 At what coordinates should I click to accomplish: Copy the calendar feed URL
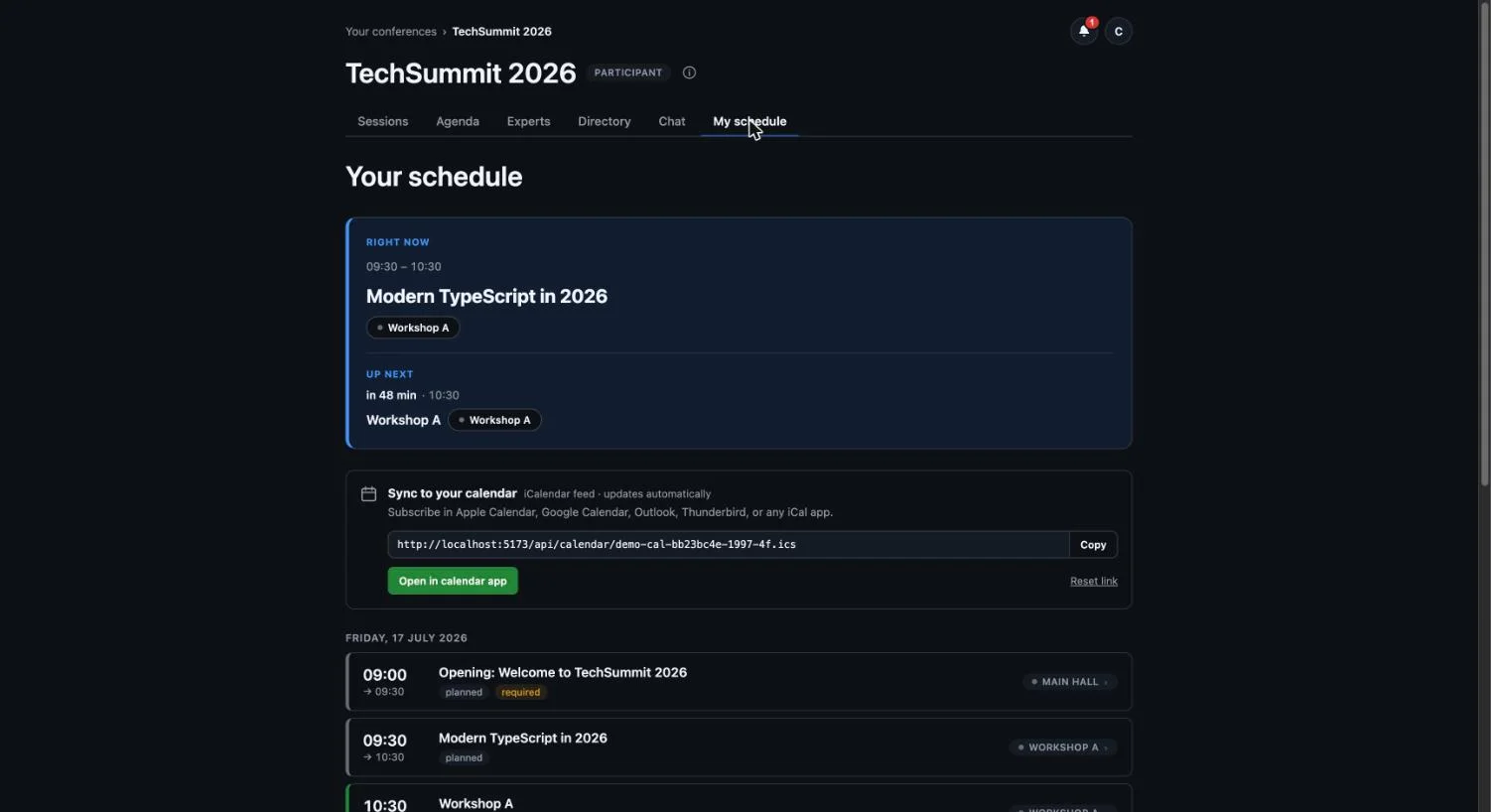click(x=1093, y=544)
